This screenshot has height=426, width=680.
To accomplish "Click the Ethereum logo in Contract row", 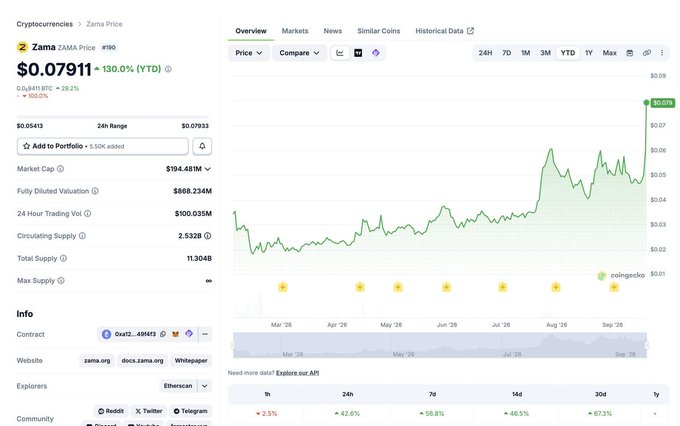I will point(106,334).
